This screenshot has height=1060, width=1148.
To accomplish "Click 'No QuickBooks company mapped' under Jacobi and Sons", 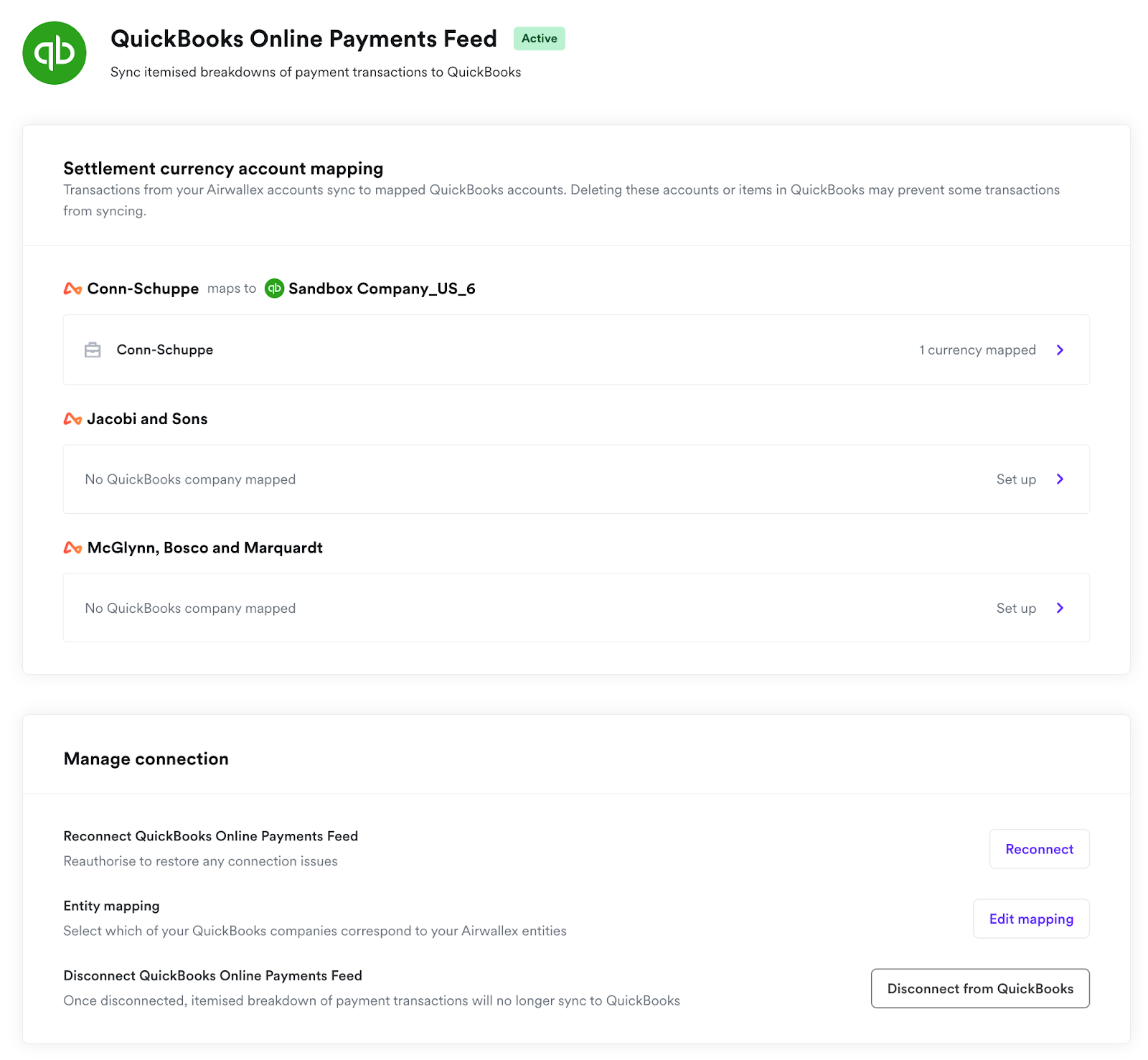I will pos(190,479).
